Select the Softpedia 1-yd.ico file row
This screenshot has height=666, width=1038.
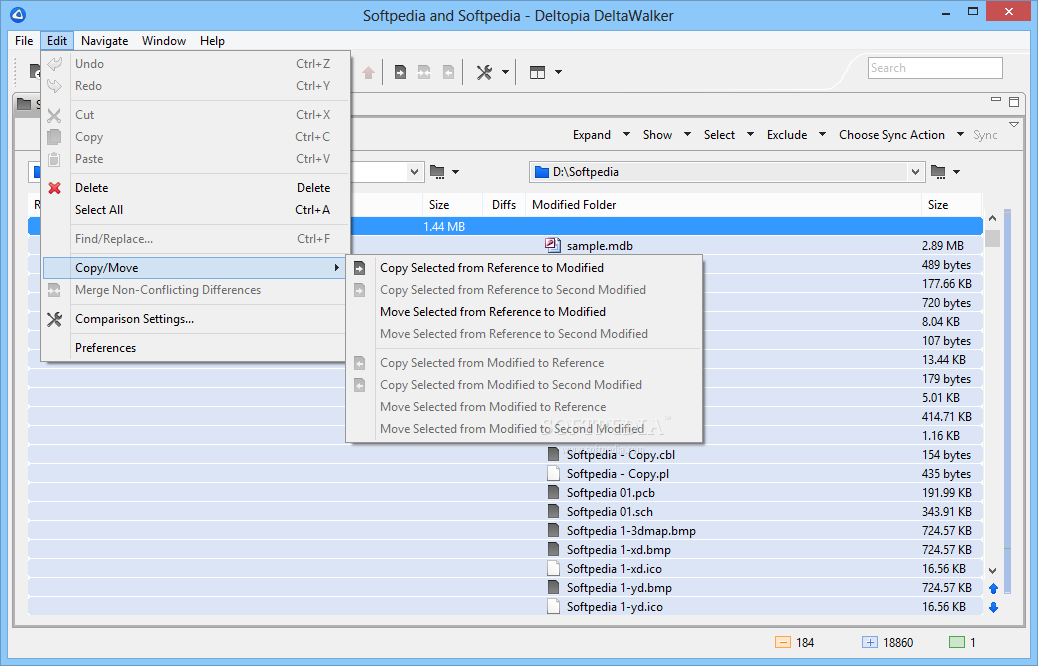(505, 606)
